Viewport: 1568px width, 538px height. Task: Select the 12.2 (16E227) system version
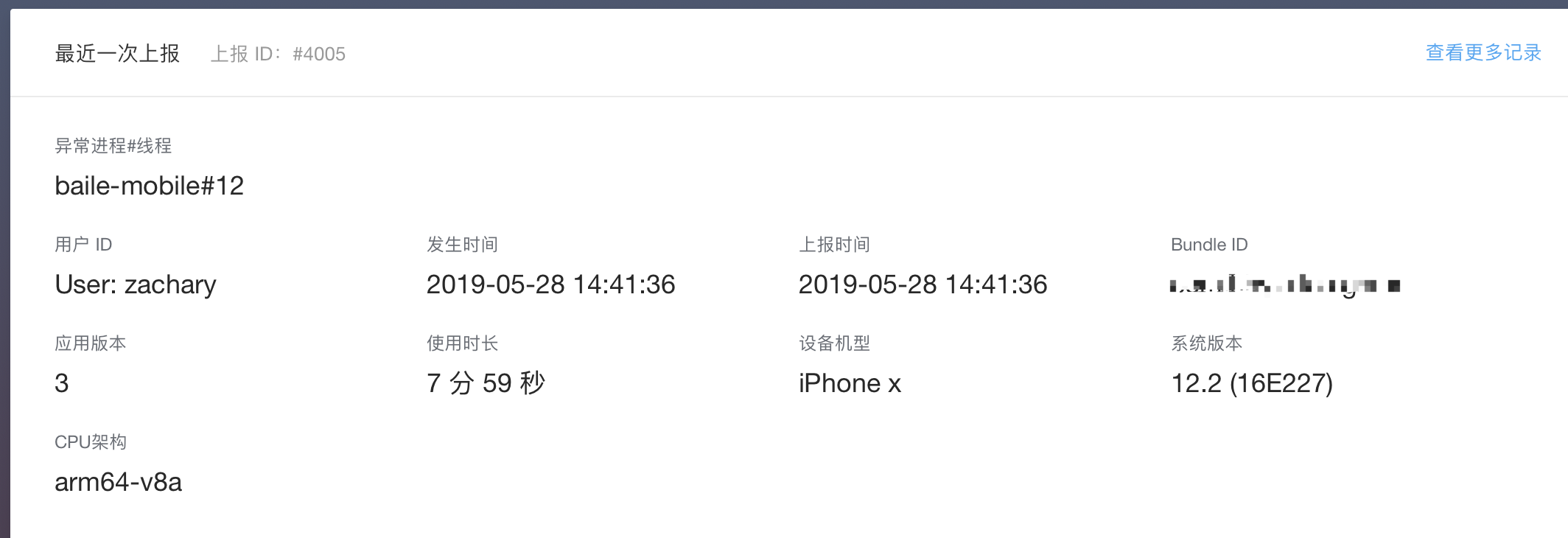1252,383
